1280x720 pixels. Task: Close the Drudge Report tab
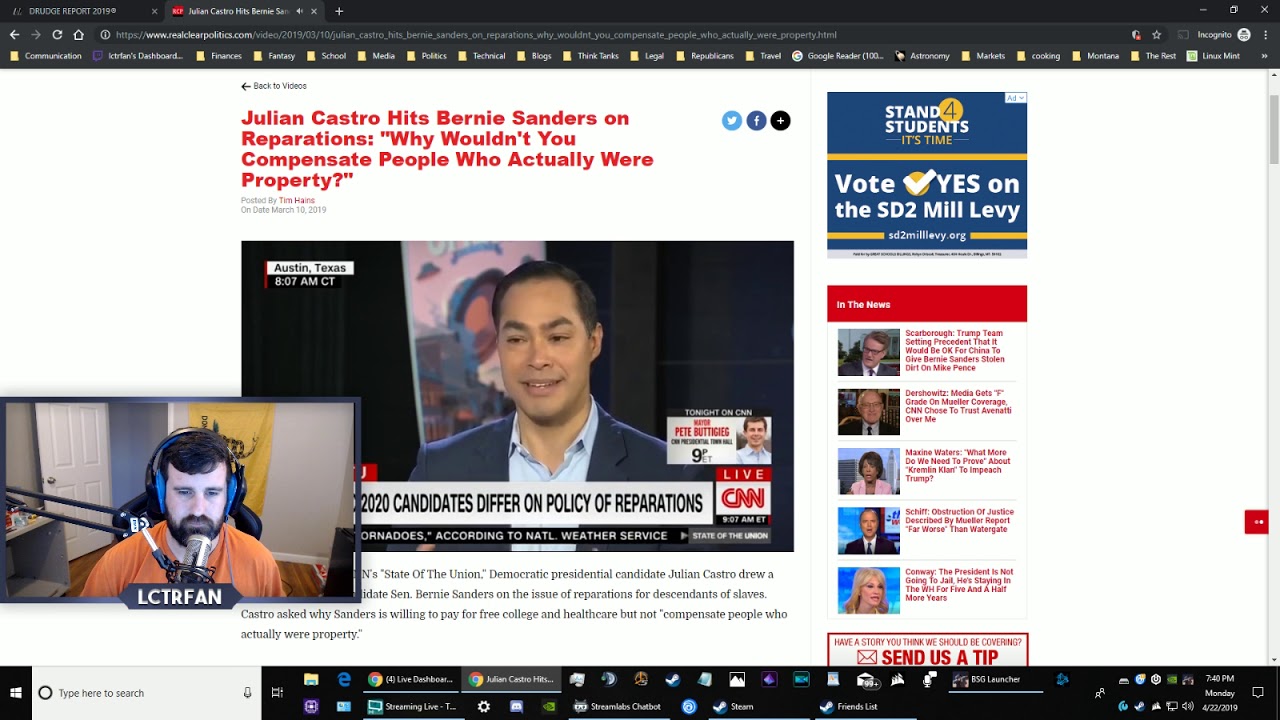[x=154, y=11]
